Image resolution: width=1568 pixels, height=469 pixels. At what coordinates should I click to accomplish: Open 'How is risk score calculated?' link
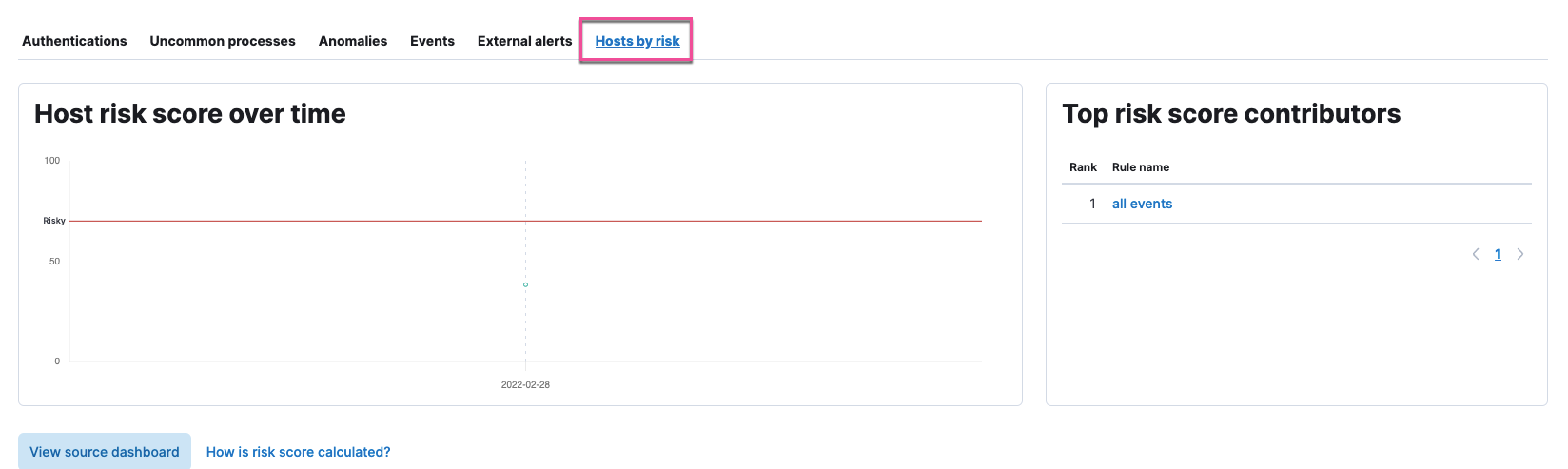[298, 452]
